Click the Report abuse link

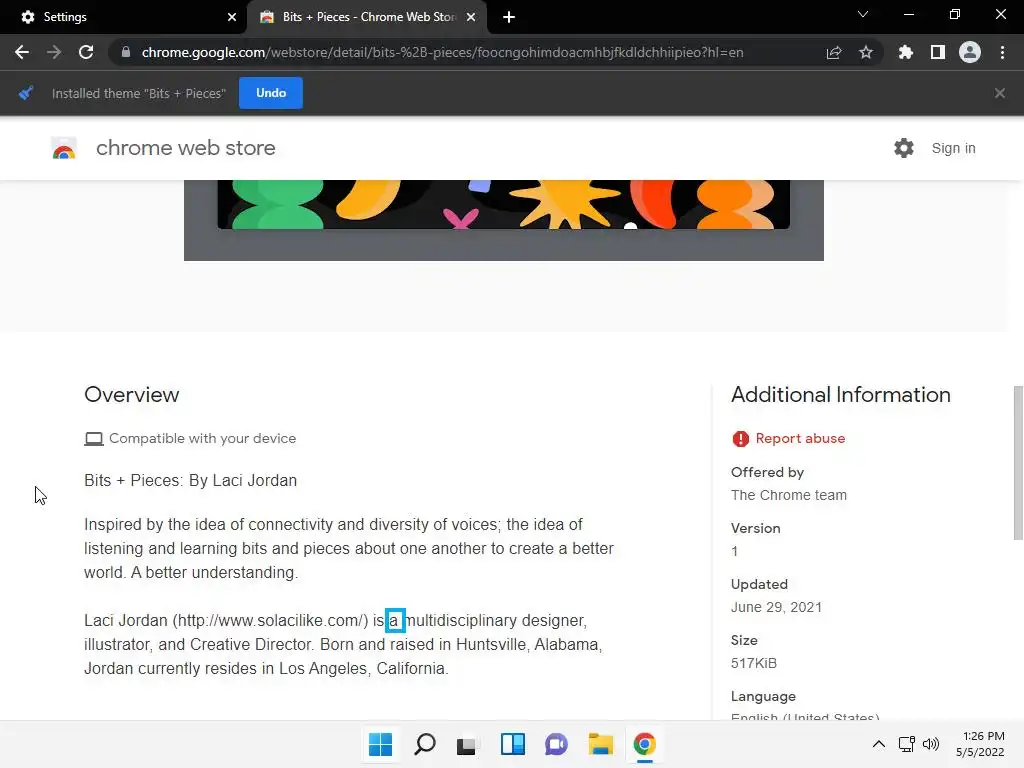point(800,438)
